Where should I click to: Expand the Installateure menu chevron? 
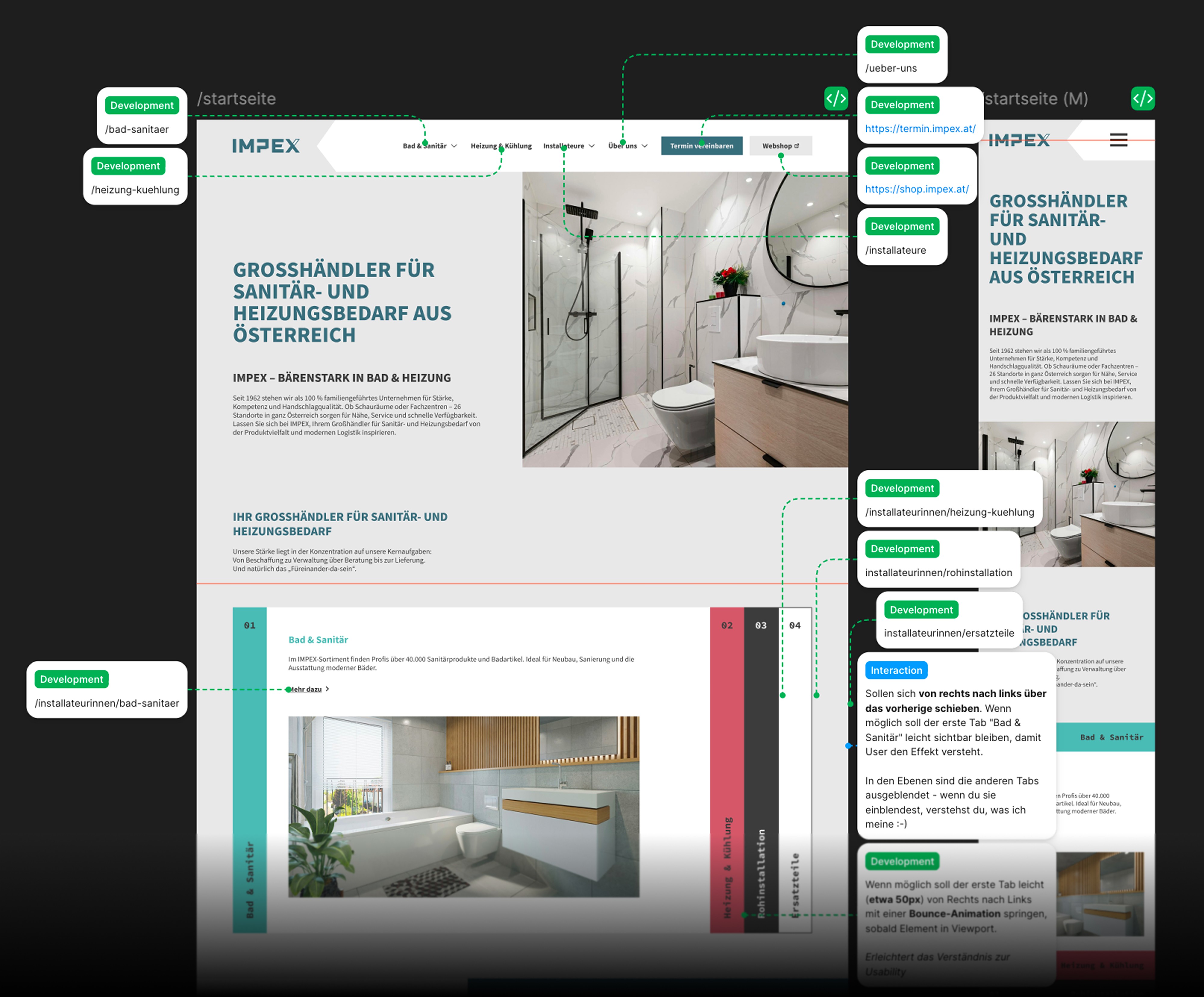pos(592,146)
